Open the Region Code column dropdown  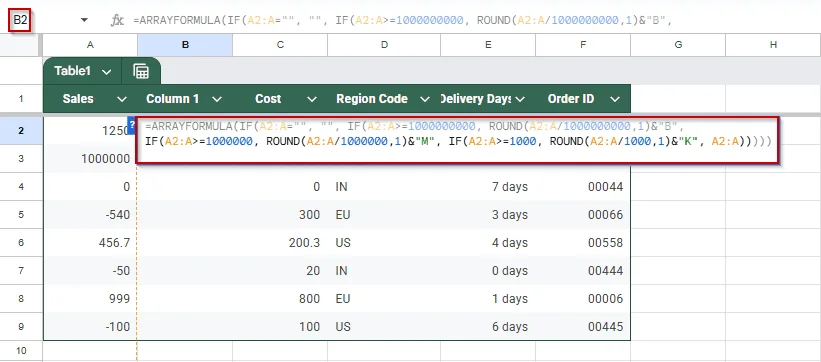coord(425,99)
